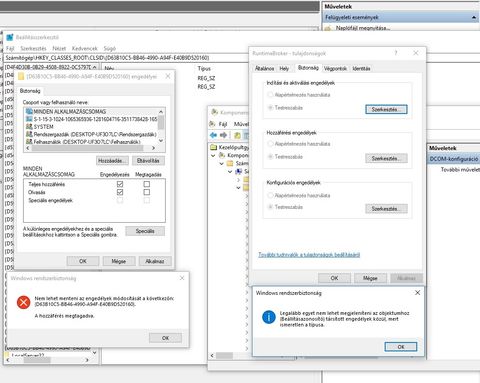Toggle Teljes hozzáférés allow checkbox
Image resolution: width=480 pixels, height=383 pixels.
[x=120, y=184]
